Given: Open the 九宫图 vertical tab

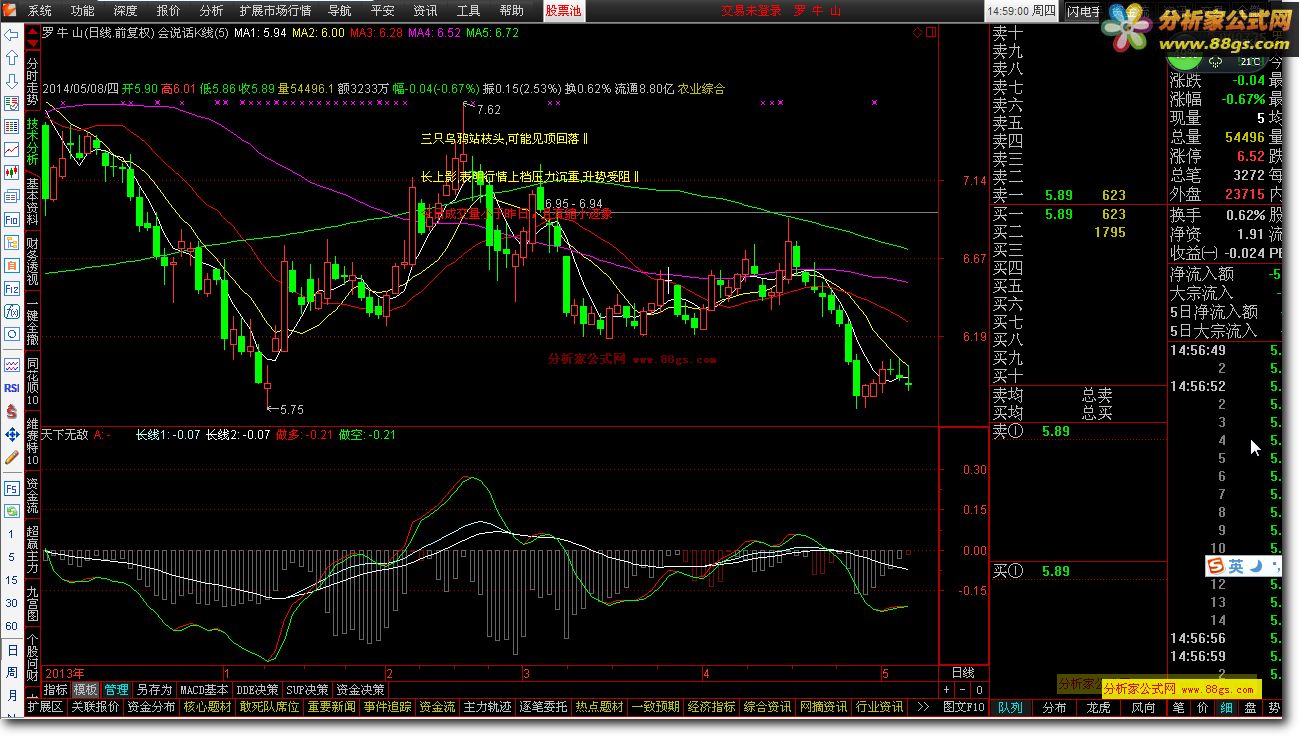Looking at the screenshot, I should 33,603.
